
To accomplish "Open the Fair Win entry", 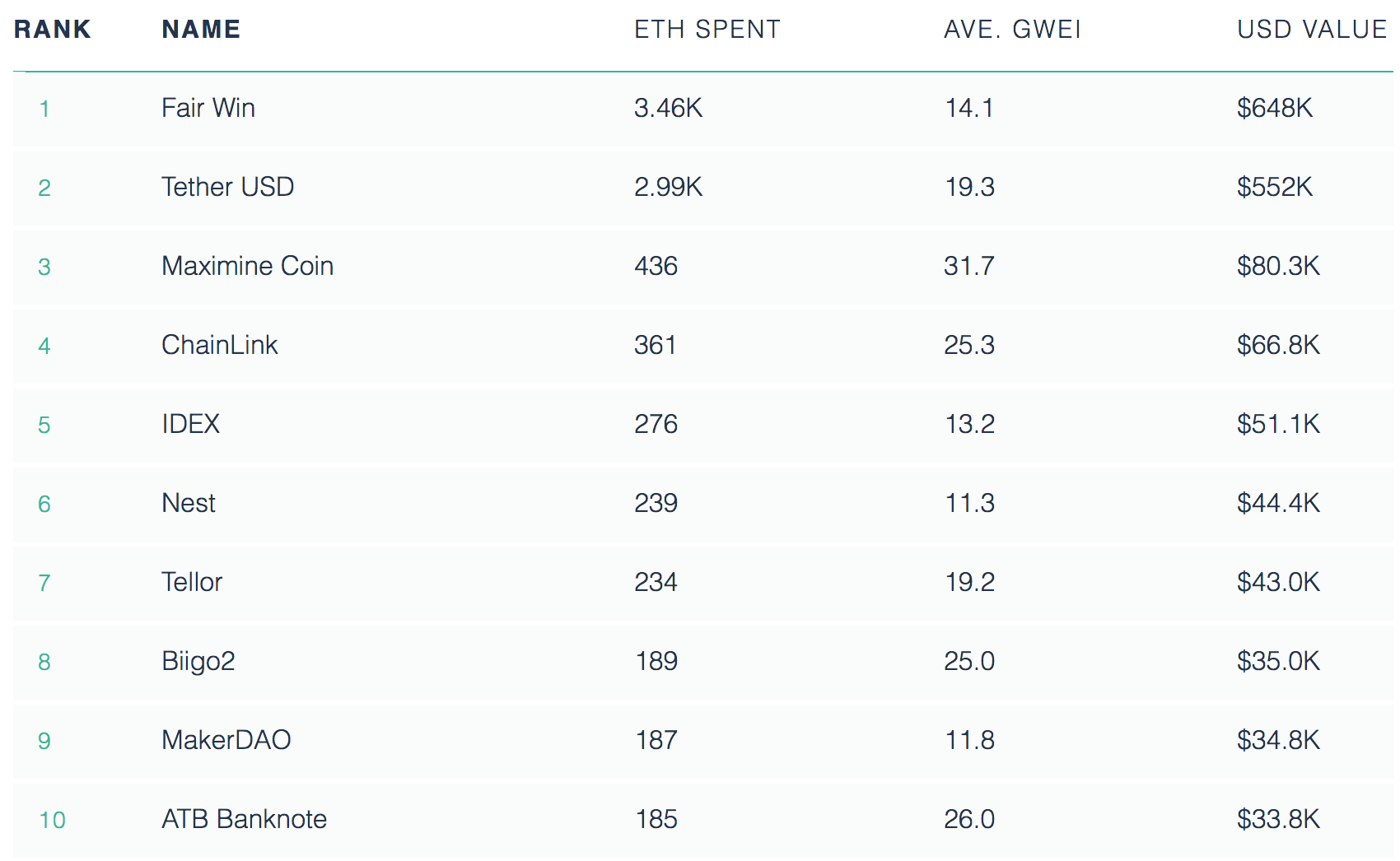I will click(208, 108).
